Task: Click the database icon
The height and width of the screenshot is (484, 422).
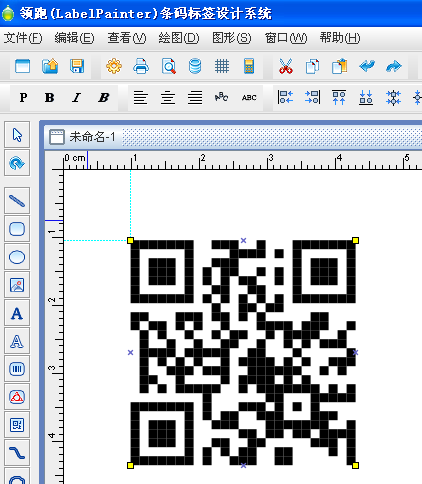Action: pyautogui.click(x=195, y=66)
